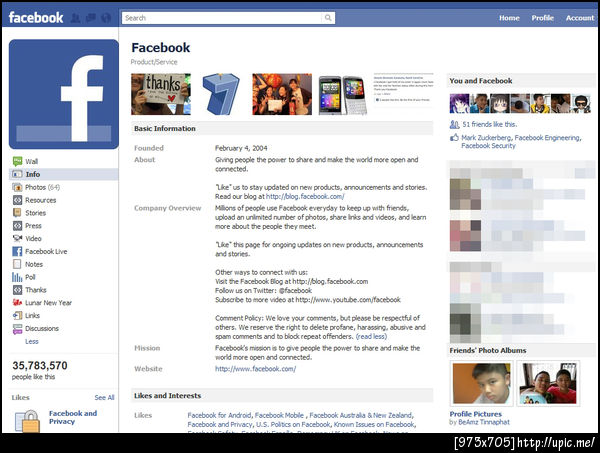Open Facebook Engineering link
Viewport: 600px width, 453px height.
pos(547,138)
